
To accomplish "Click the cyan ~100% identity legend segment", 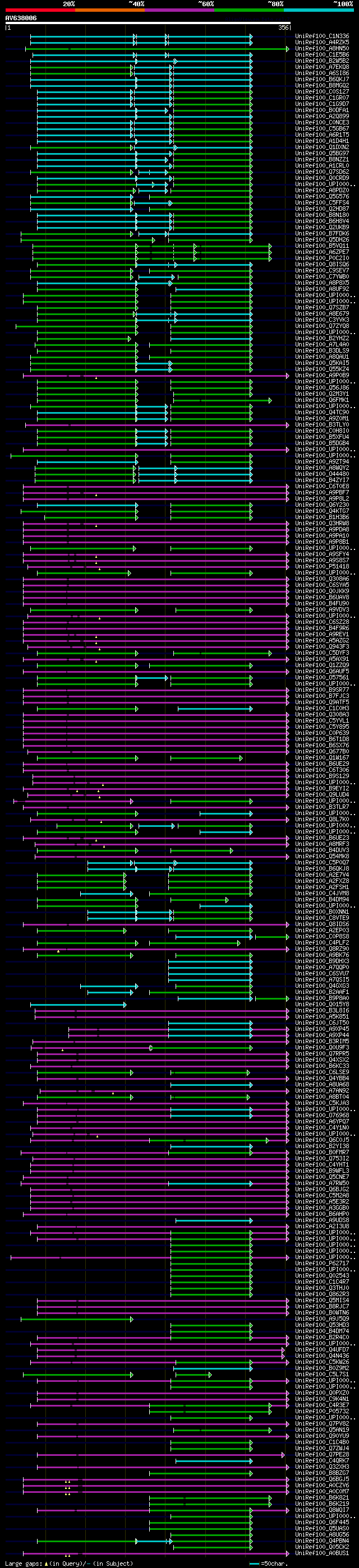I will point(319,10).
